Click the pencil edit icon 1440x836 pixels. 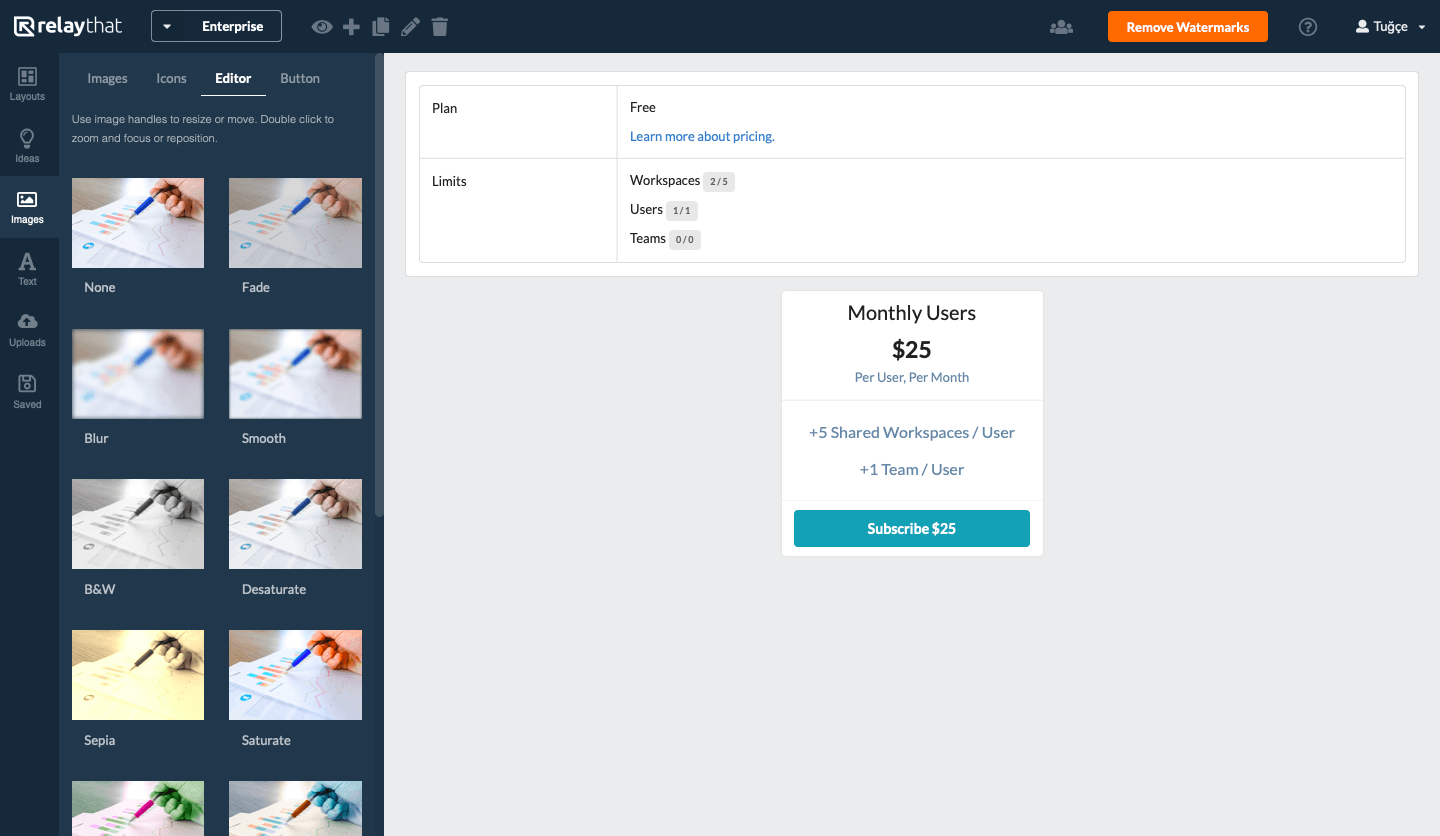coord(410,27)
